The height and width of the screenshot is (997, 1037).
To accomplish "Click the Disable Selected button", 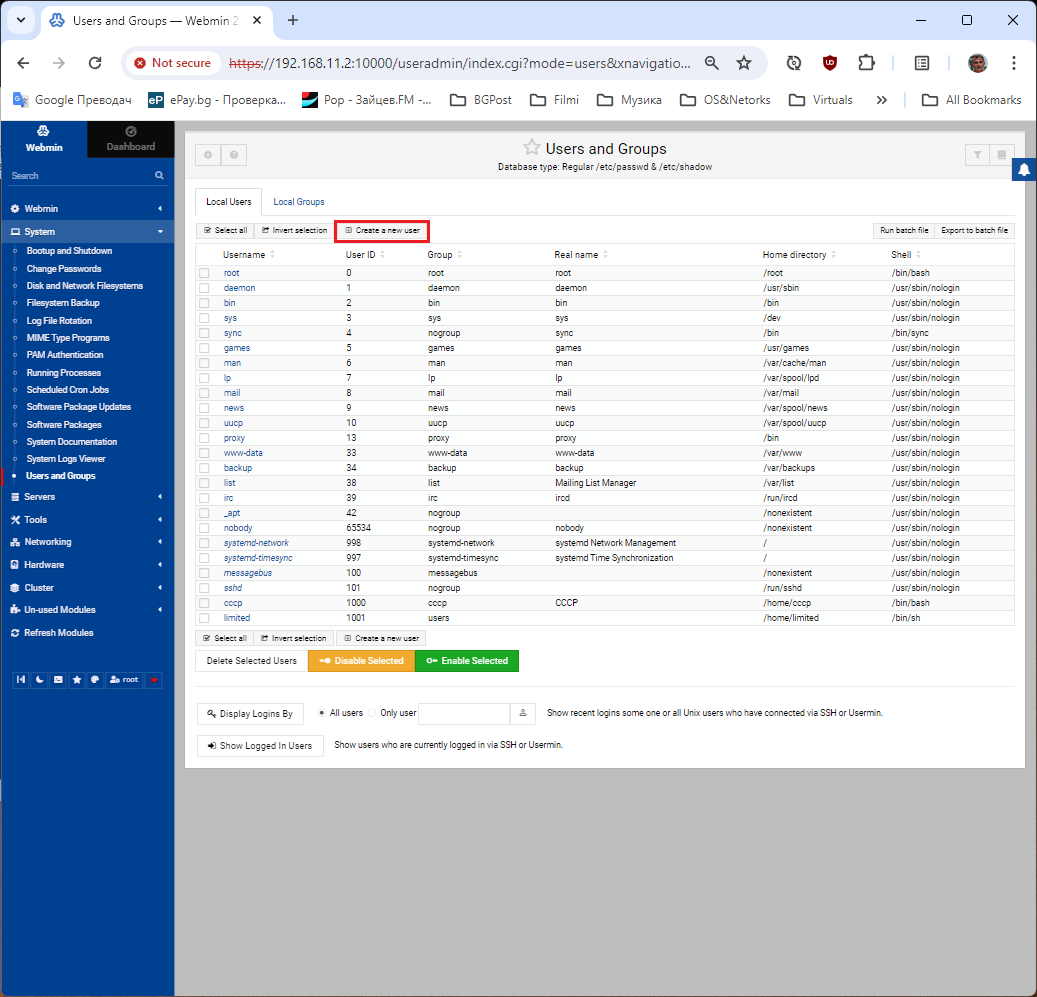I will [362, 661].
